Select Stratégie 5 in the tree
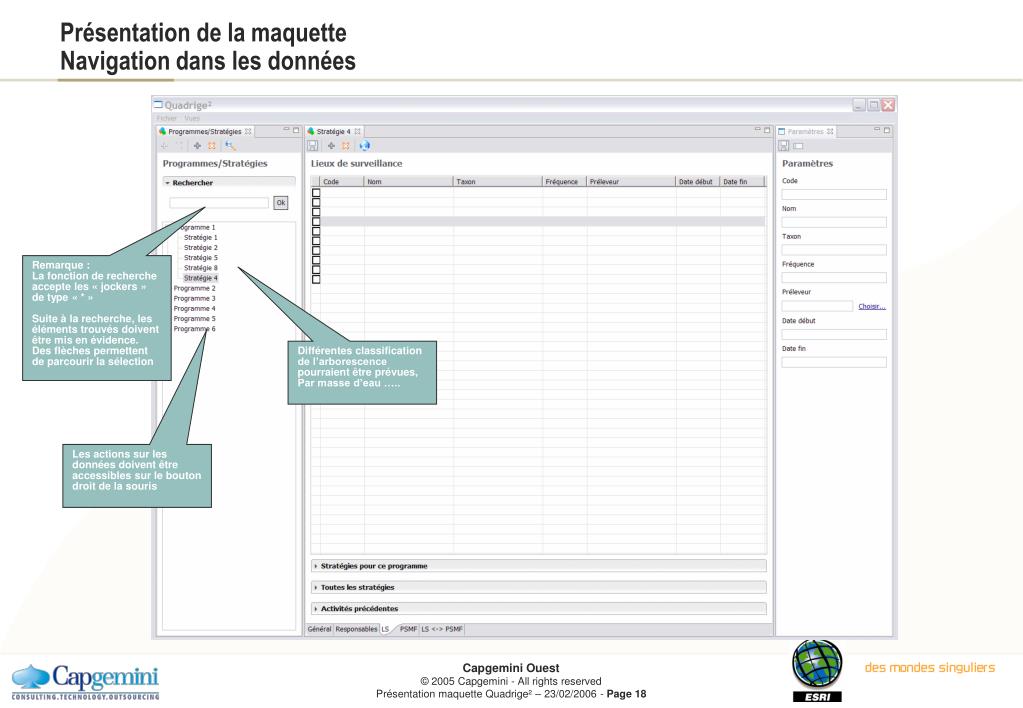 coord(200,258)
